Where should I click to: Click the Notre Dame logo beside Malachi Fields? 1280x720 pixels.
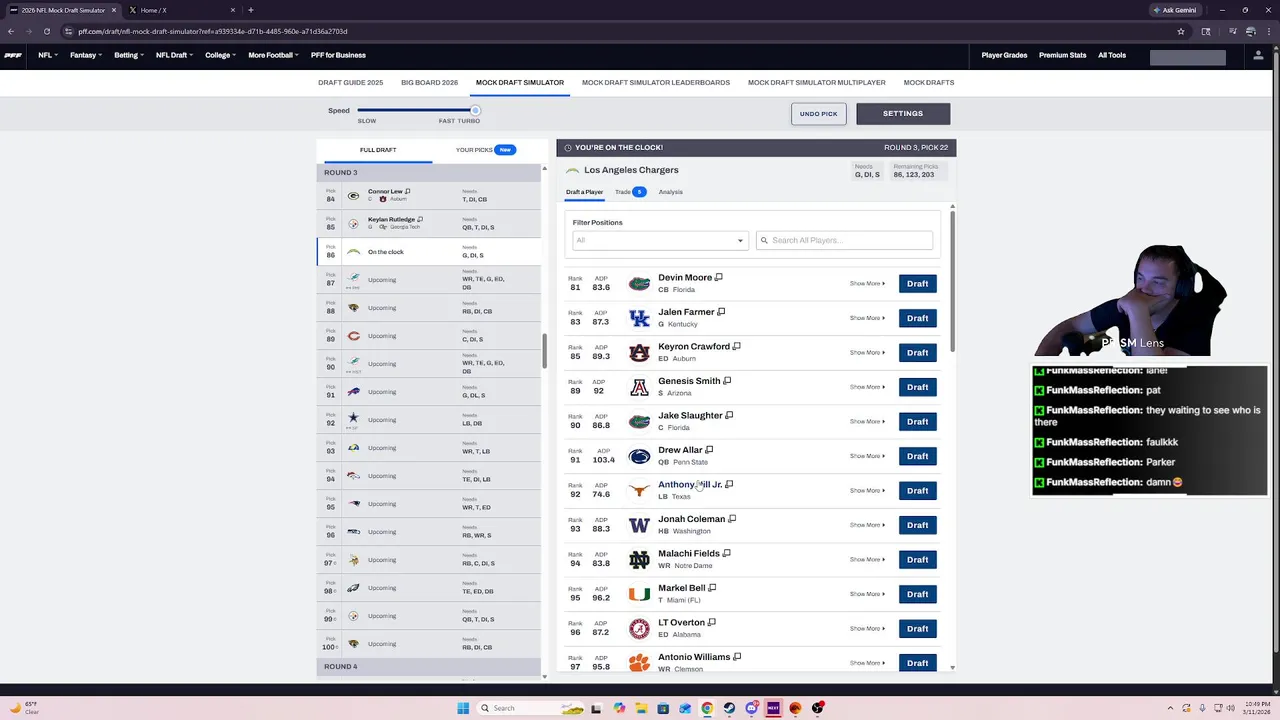tap(639, 560)
